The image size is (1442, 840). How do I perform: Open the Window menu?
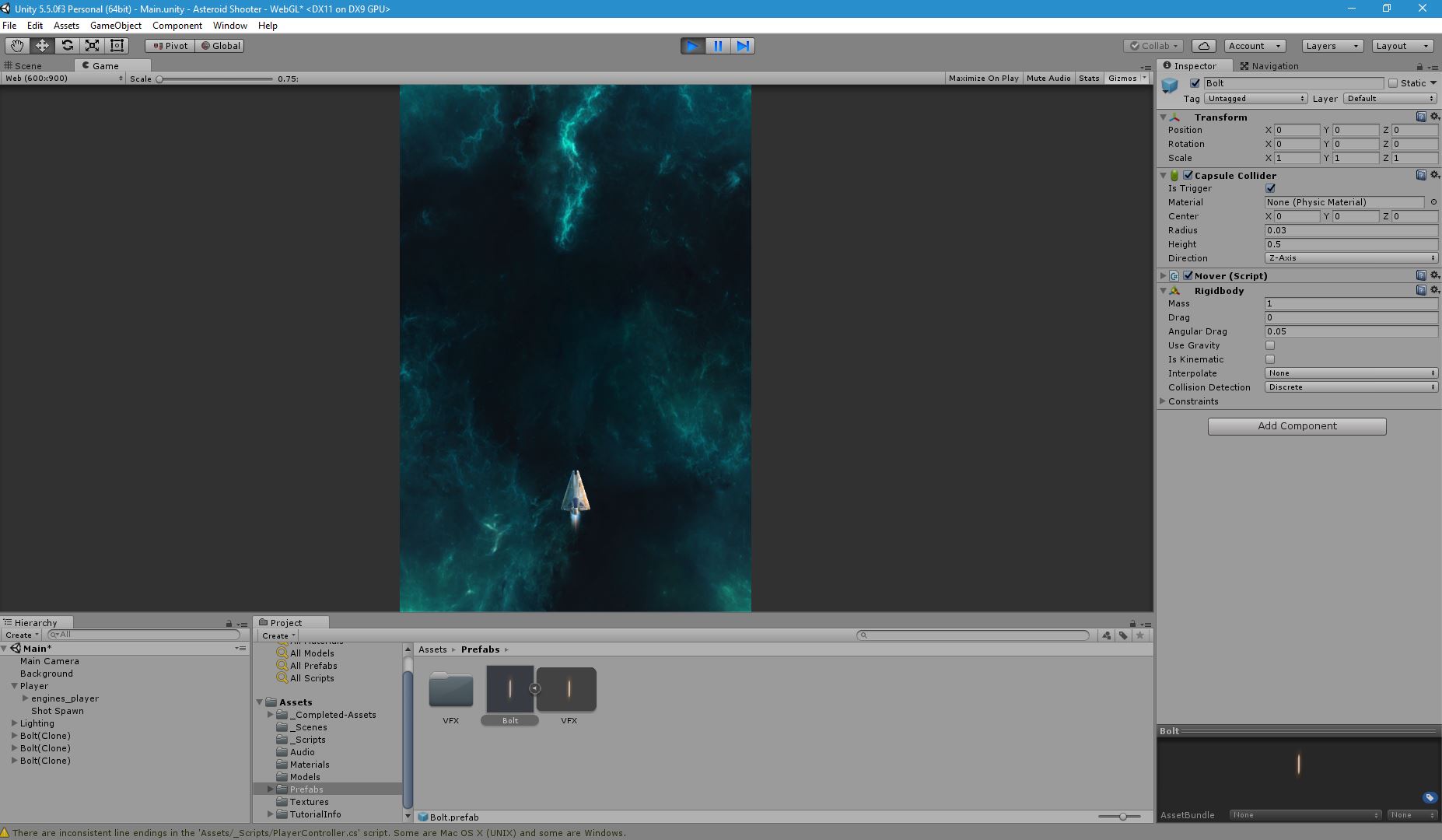[x=230, y=26]
